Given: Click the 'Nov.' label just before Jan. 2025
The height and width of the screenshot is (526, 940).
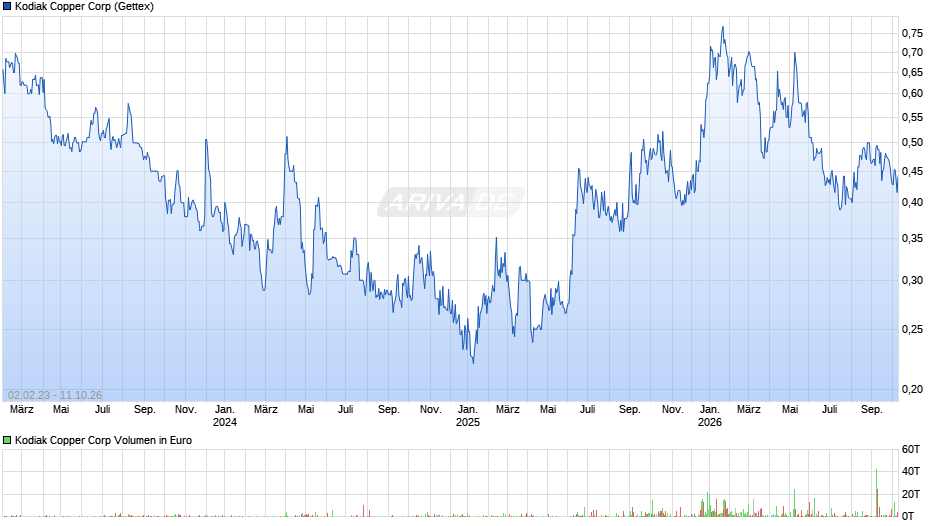Looking at the screenshot, I should pyautogui.click(x=430, y=410).
